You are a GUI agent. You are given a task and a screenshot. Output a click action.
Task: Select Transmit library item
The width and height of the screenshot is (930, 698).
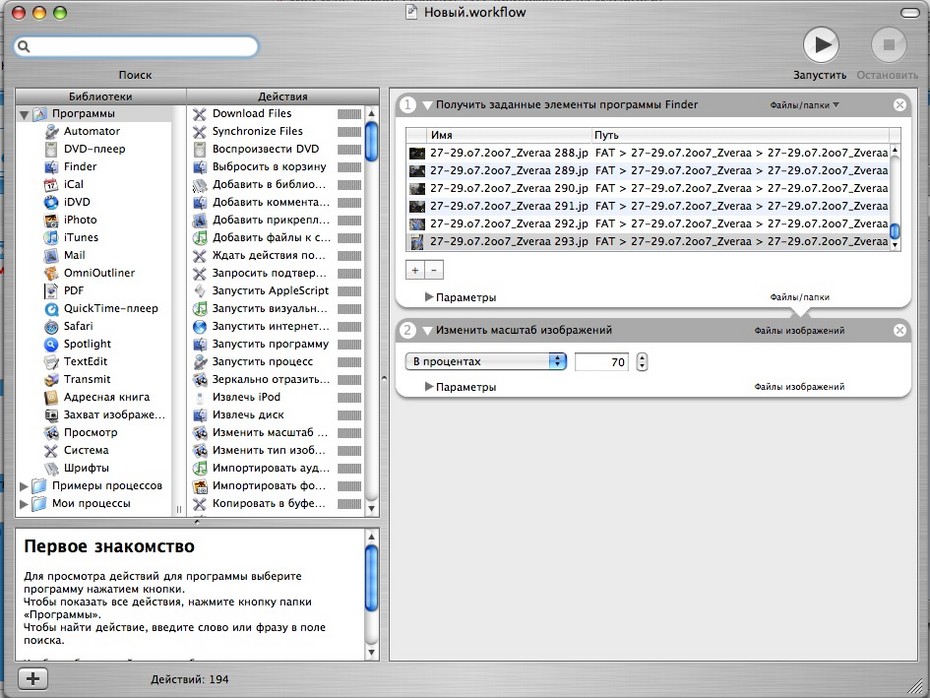click(x=87, y=380)
